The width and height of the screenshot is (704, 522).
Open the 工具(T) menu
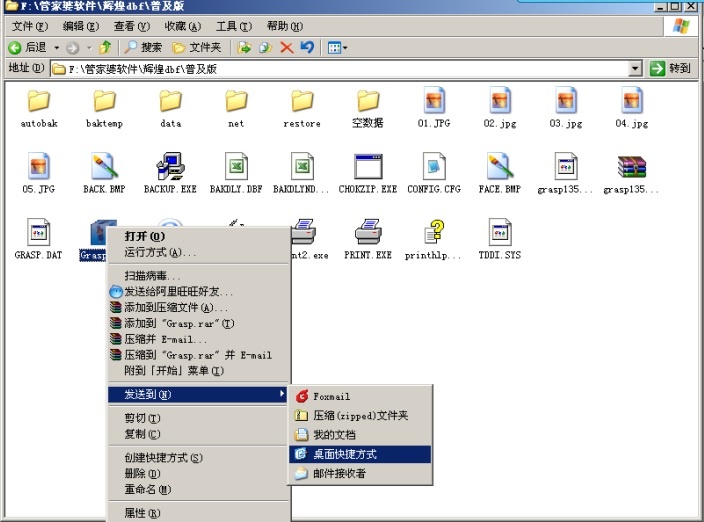coord(233,26)
